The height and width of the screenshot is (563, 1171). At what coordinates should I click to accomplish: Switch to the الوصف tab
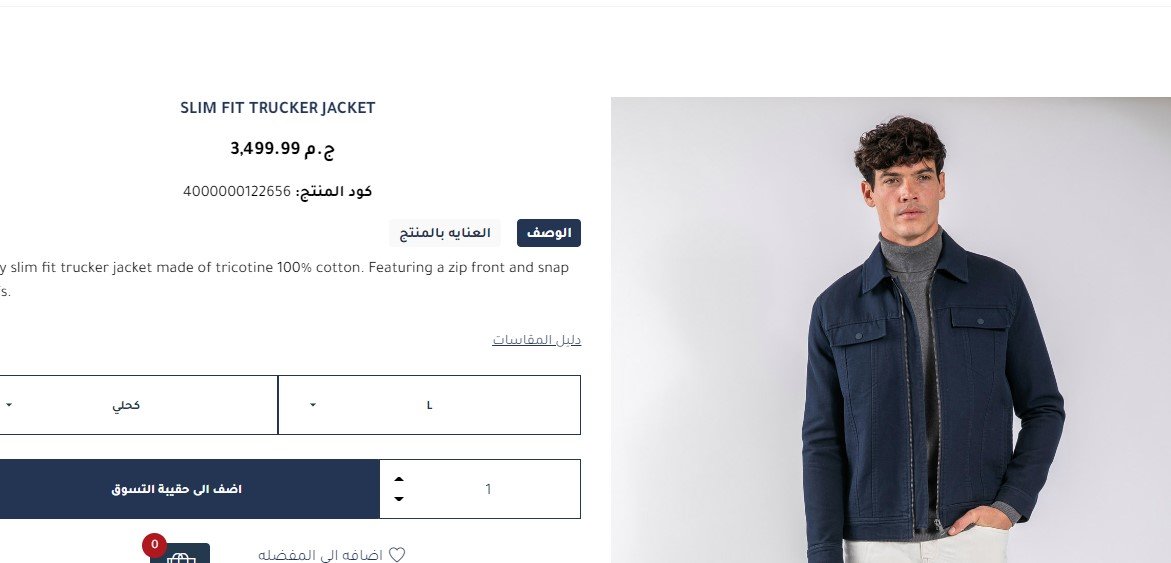549,233
